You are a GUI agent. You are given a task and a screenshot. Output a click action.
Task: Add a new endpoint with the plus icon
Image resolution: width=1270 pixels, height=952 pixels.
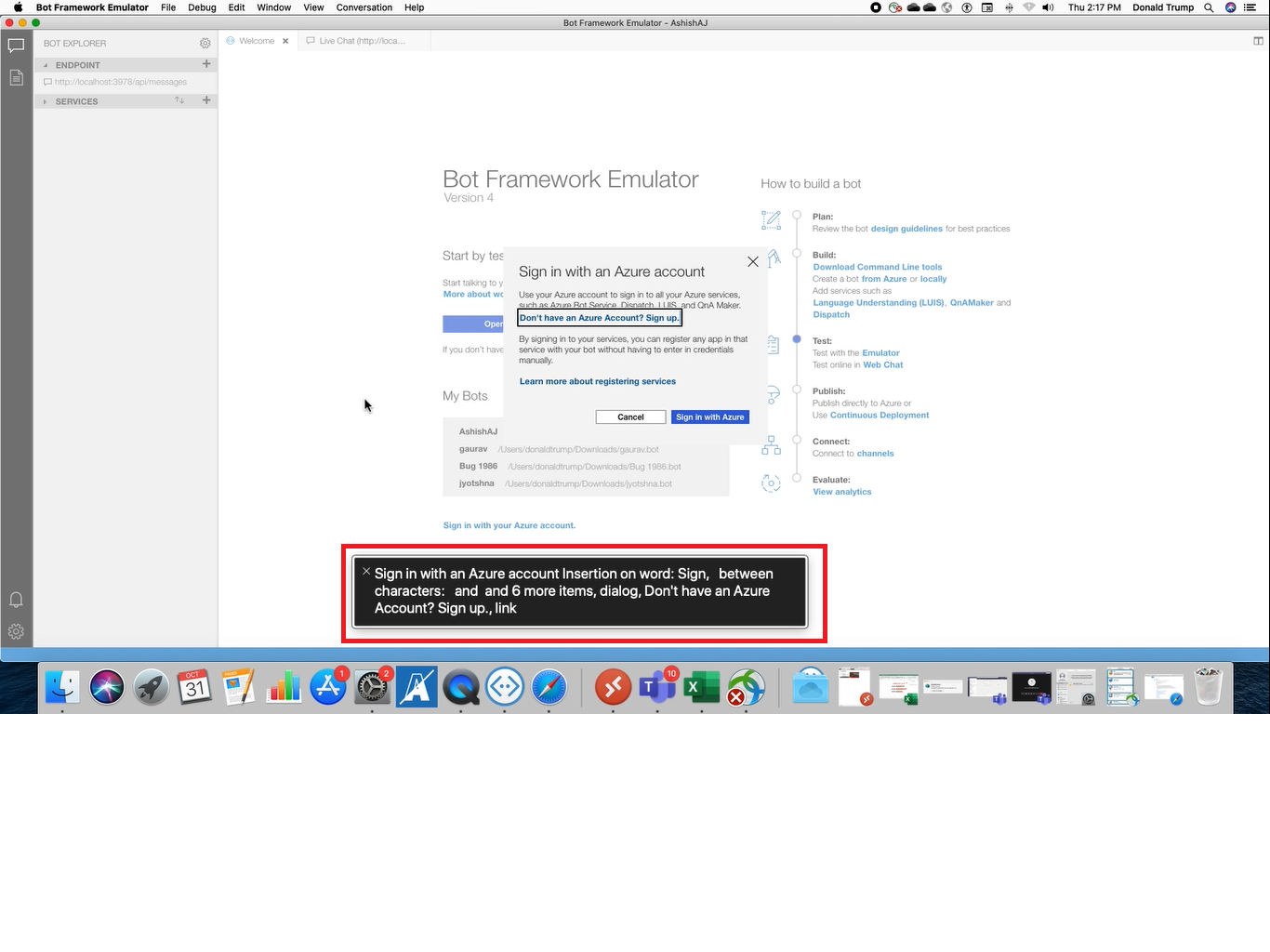tap(206, 64)
